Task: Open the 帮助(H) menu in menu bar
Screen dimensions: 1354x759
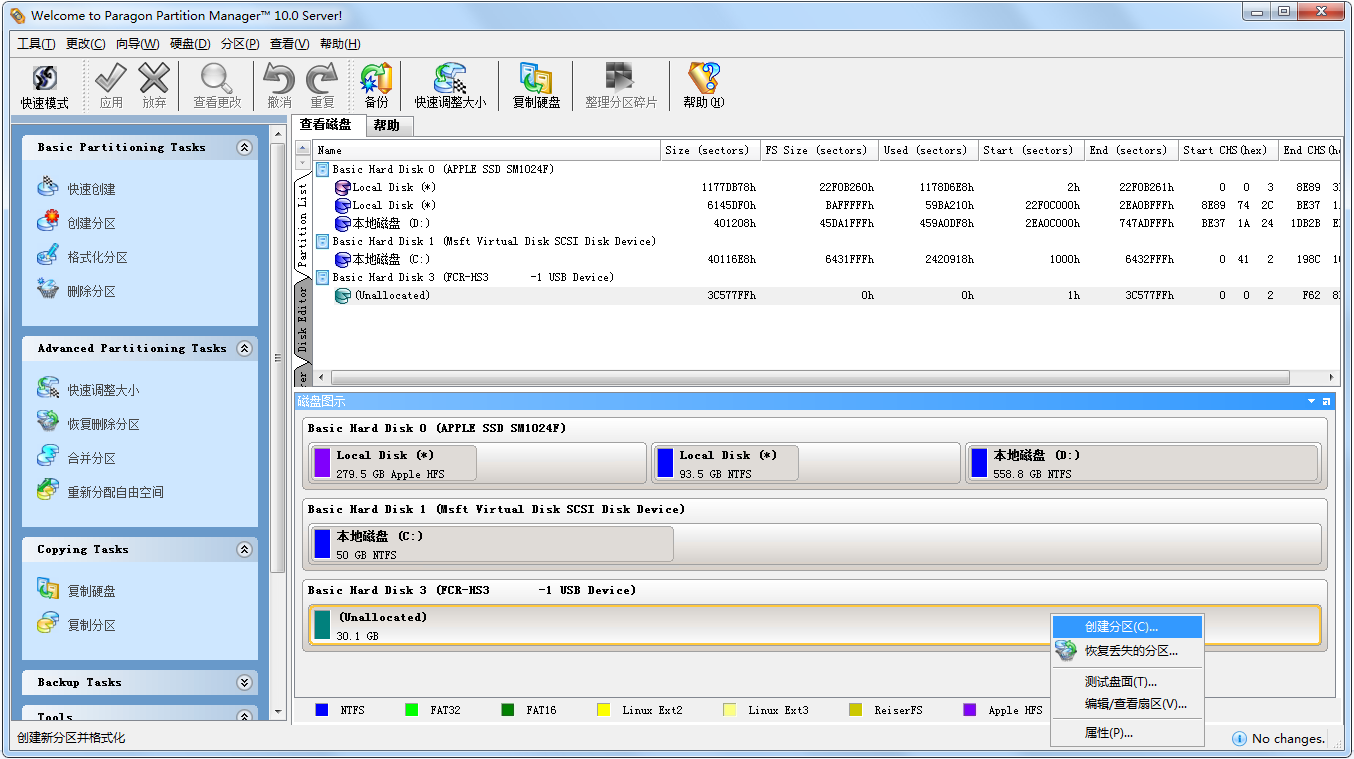Action: 340,44
